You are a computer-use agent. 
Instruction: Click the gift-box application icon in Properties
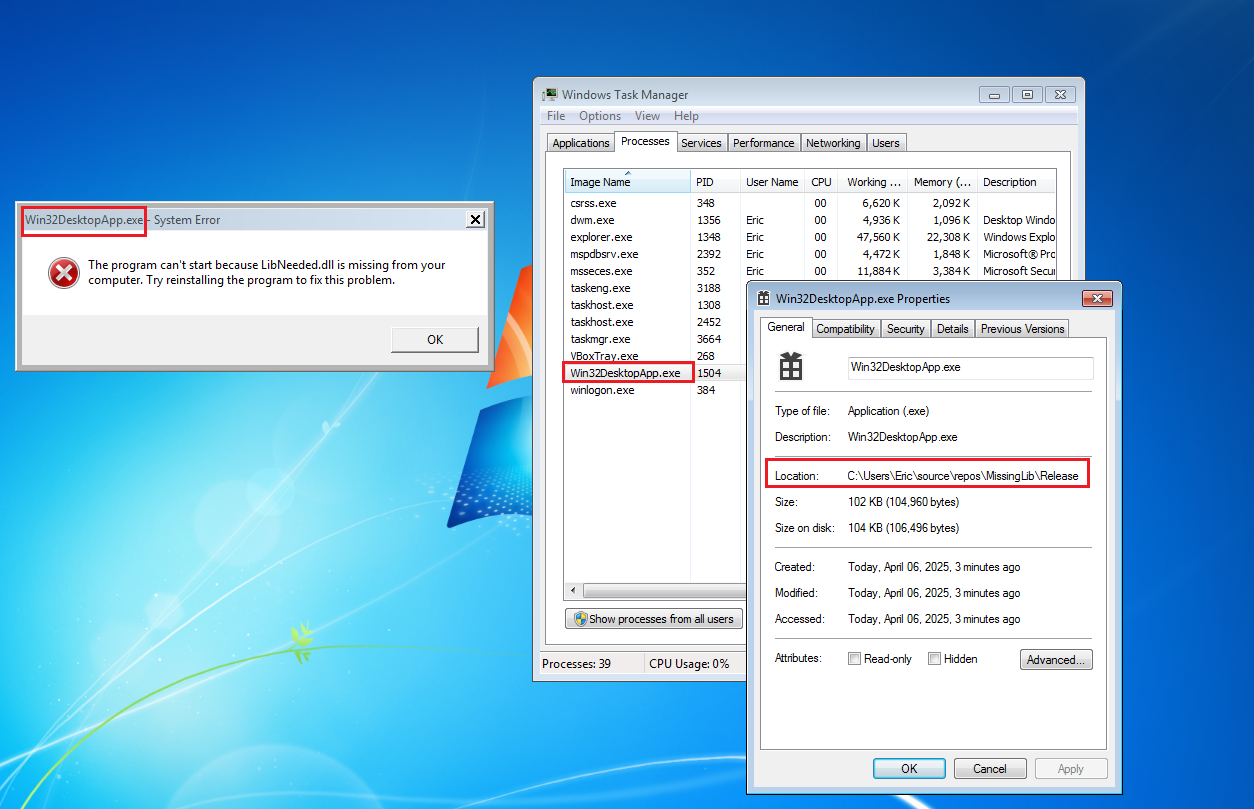[791, 367]
